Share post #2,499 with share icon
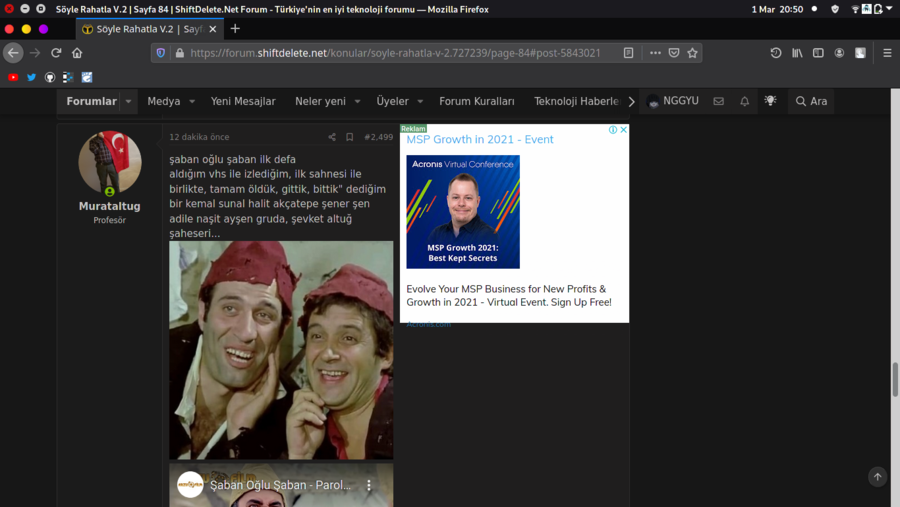This screenshot has width=900, height=507. click(332, 137)
